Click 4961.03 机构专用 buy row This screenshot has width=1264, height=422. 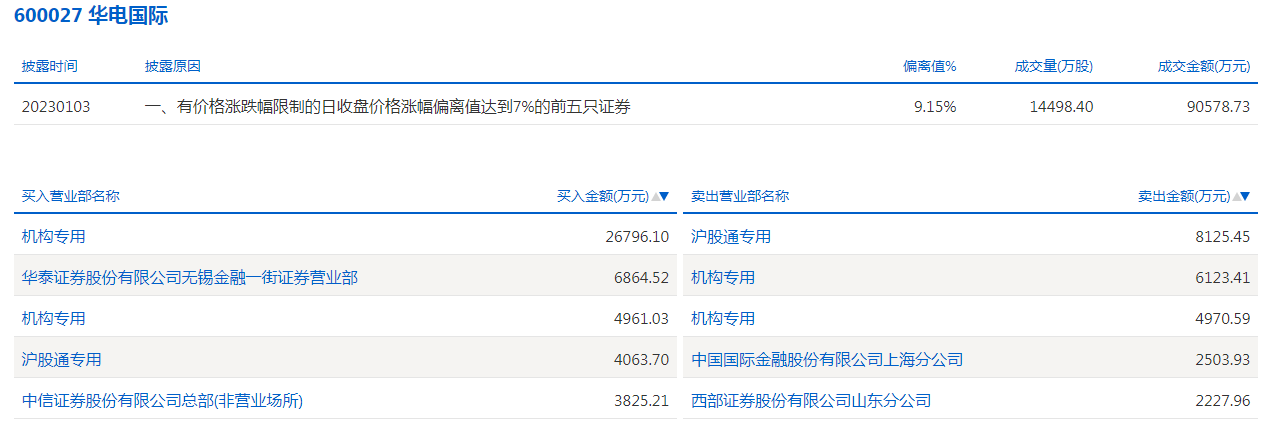[345, 319]
